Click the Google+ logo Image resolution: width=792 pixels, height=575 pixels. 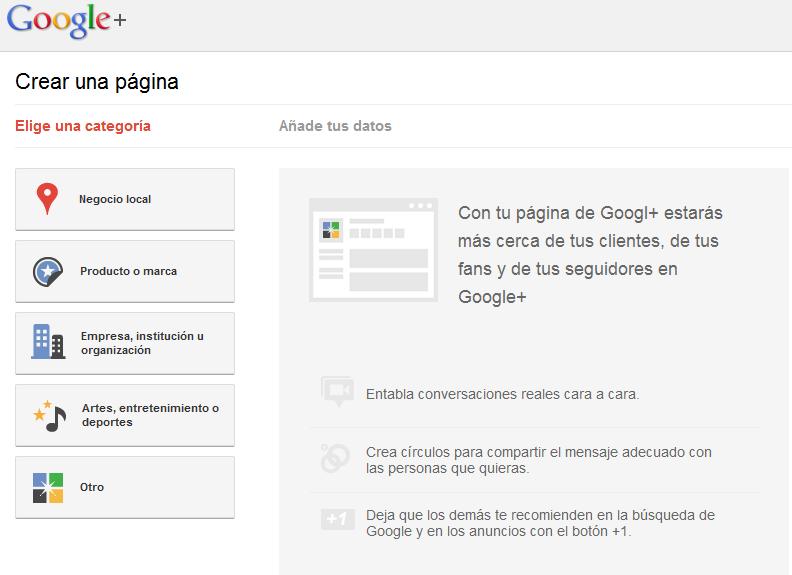pos(66,21)
